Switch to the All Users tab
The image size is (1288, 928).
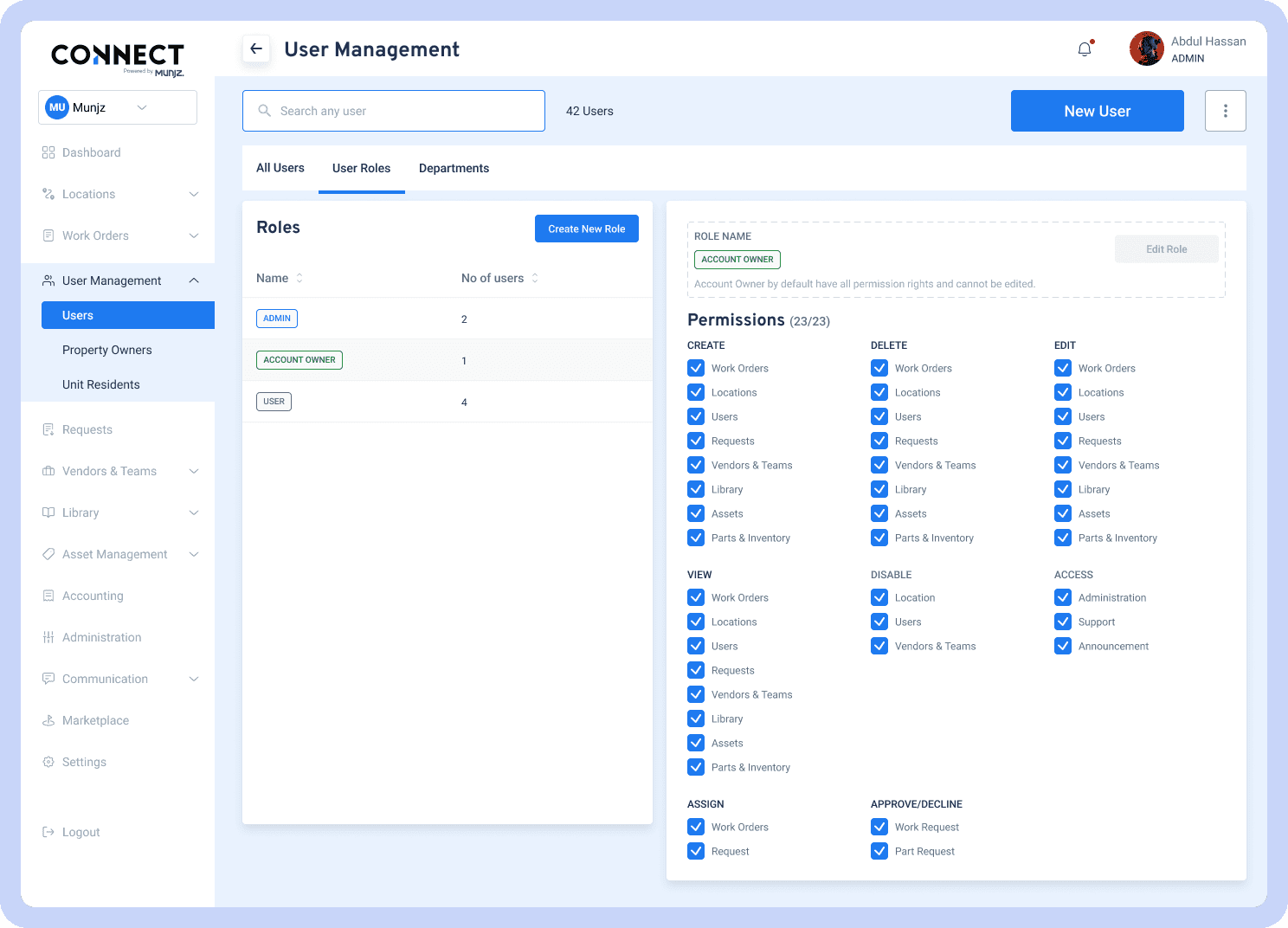pos(280,168)
